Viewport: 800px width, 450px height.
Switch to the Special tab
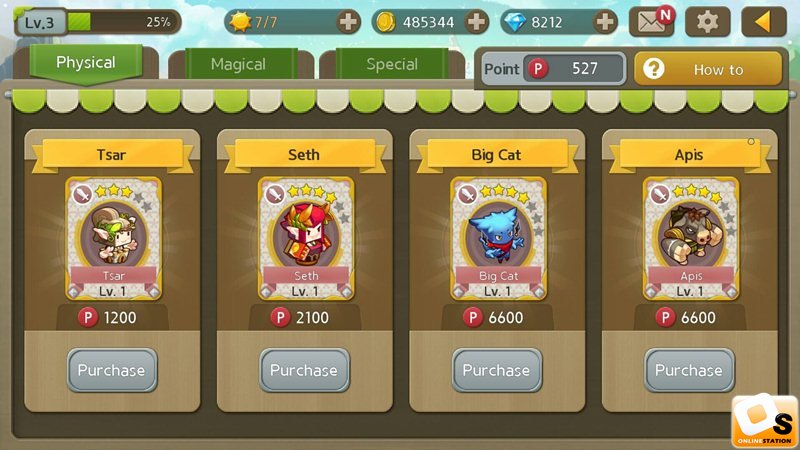[392, 64]
